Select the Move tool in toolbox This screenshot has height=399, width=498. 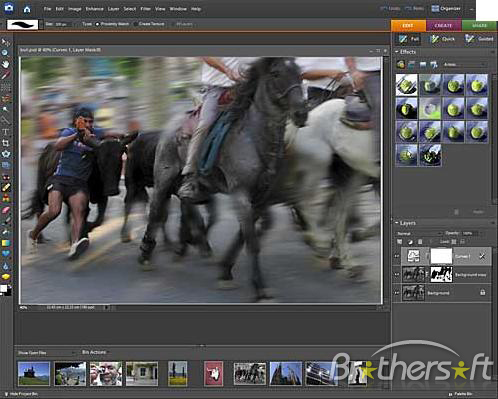coord(6,42)
